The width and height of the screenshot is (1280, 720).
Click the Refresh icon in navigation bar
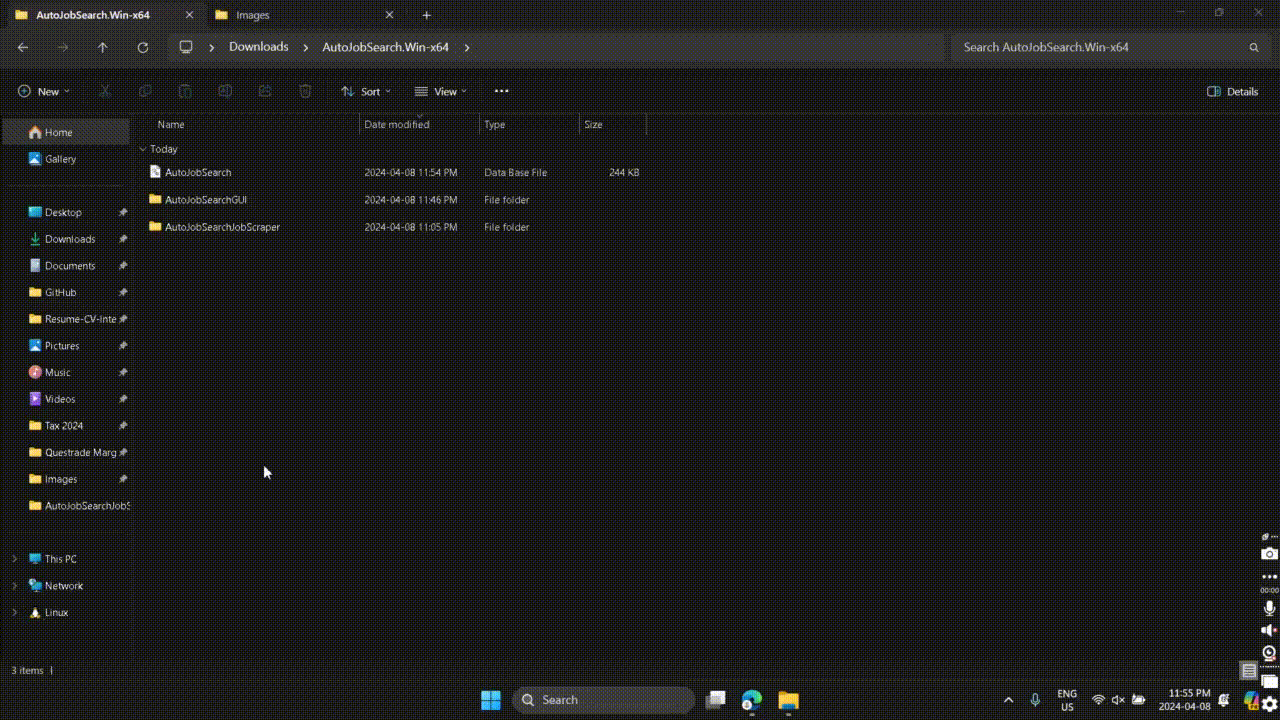coord(142,47)
